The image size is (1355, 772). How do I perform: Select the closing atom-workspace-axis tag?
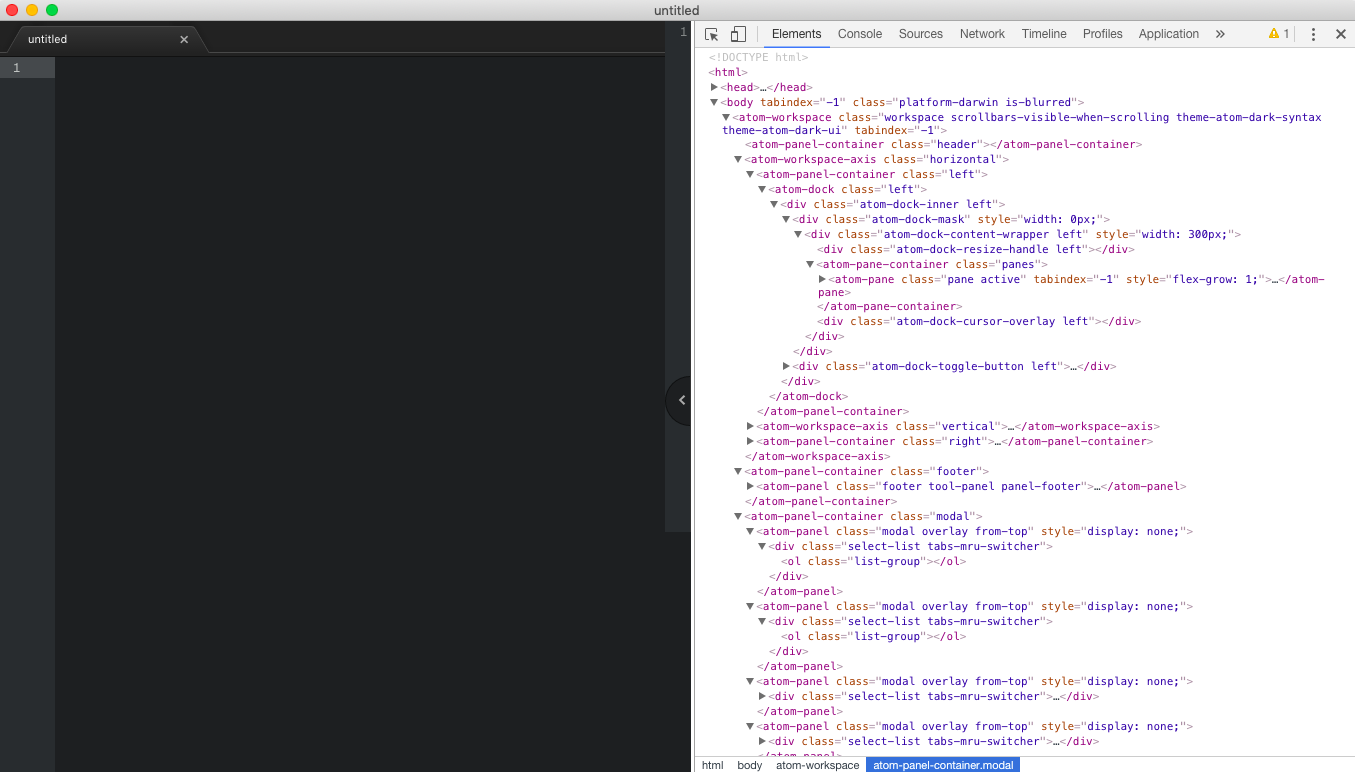818,456
